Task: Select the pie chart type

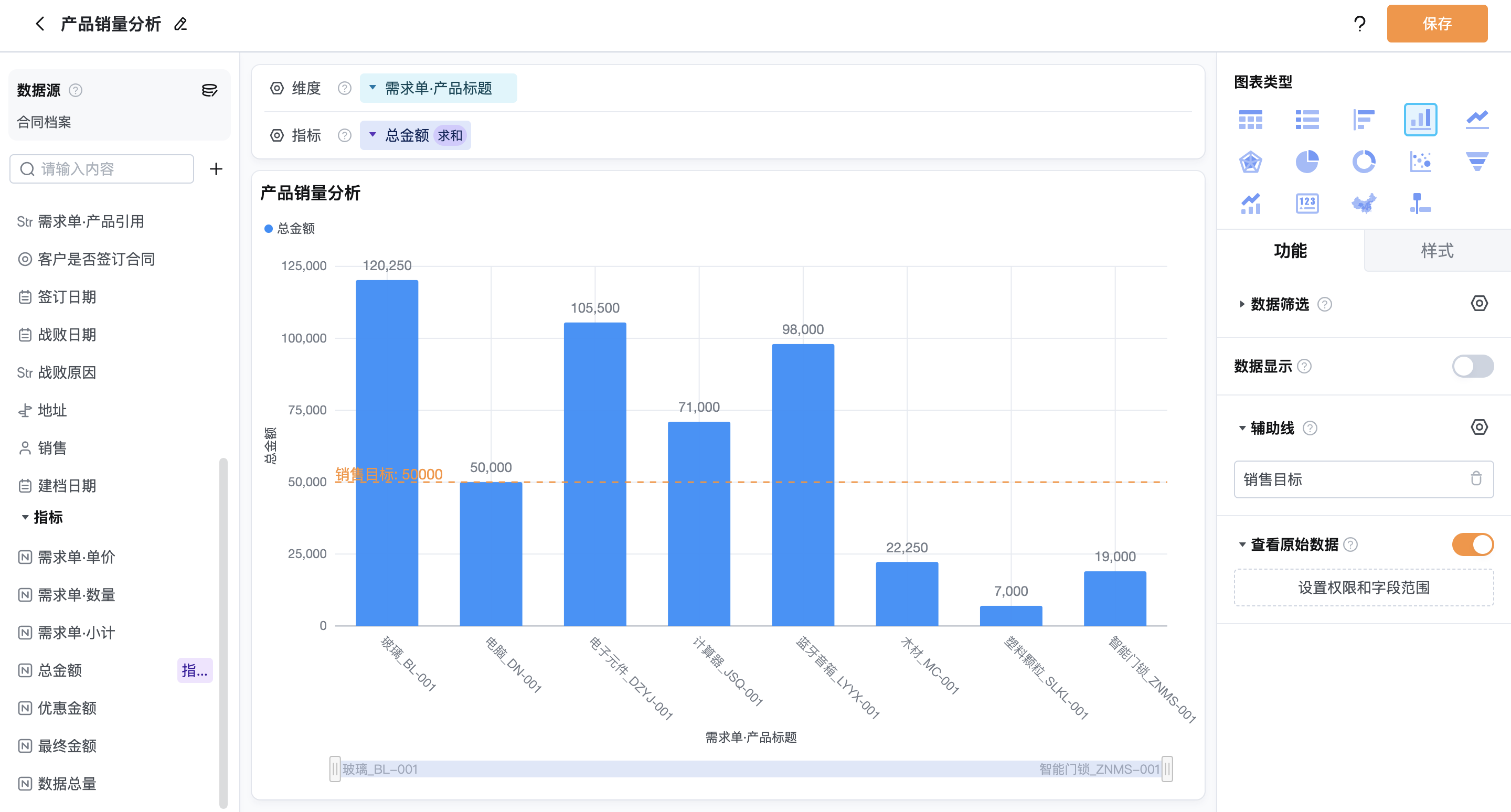Action: click(x=1307, y=162)
